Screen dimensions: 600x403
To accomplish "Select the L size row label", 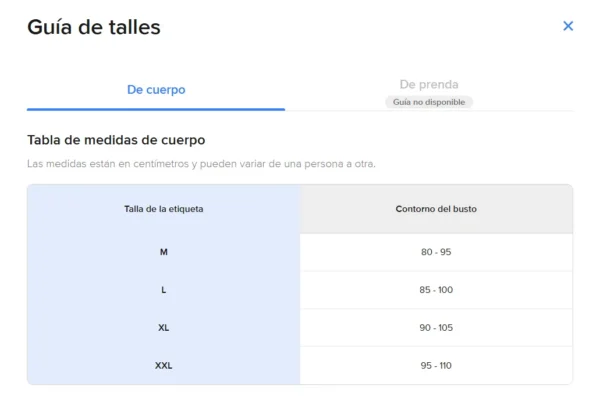I will click(x=163, y=290).
